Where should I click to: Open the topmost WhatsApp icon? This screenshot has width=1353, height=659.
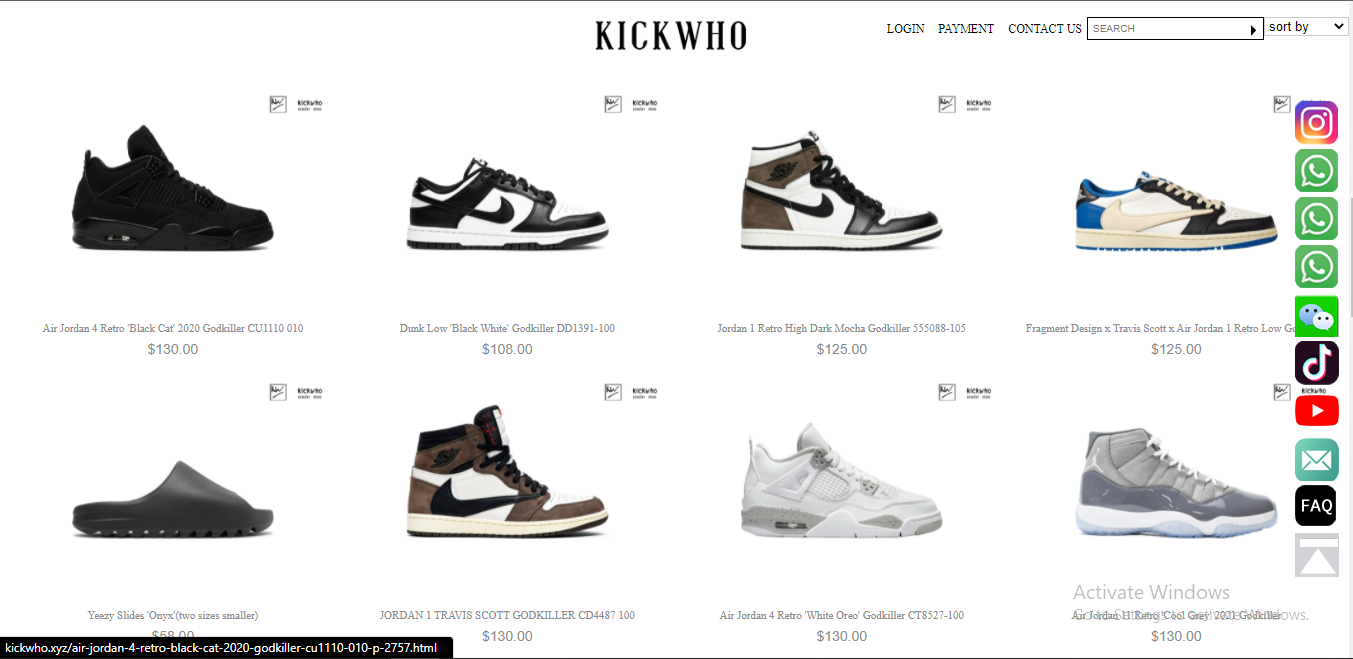[x=1316, y=171]
